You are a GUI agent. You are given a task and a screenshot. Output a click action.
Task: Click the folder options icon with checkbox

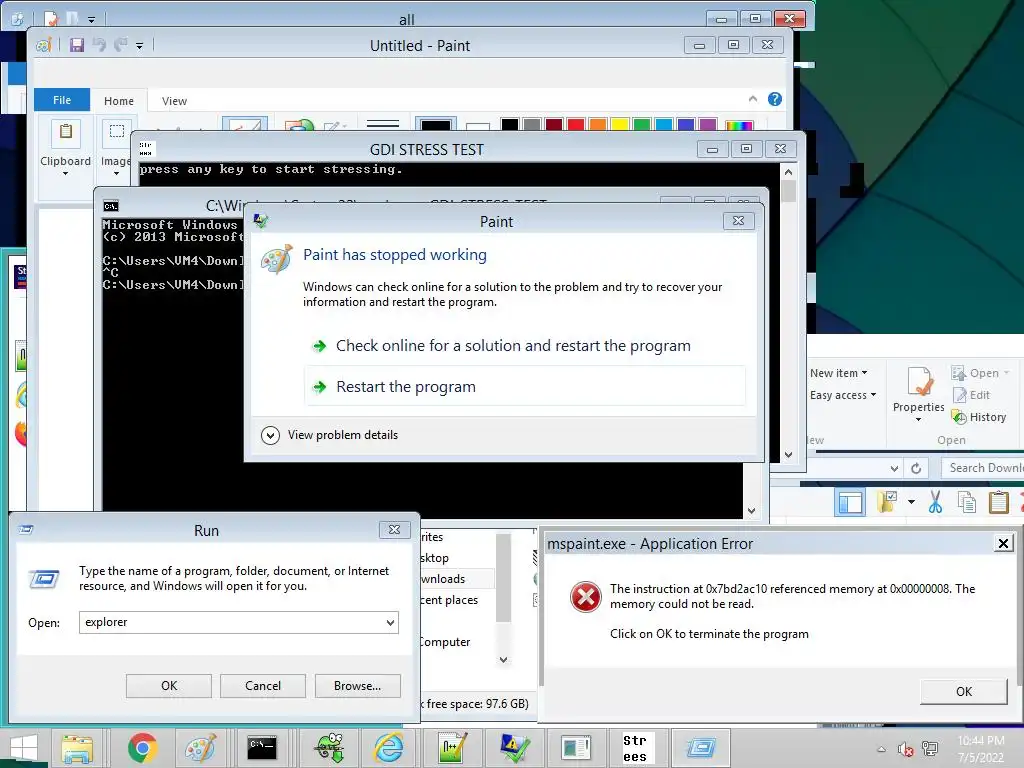(x=887, y=502)
